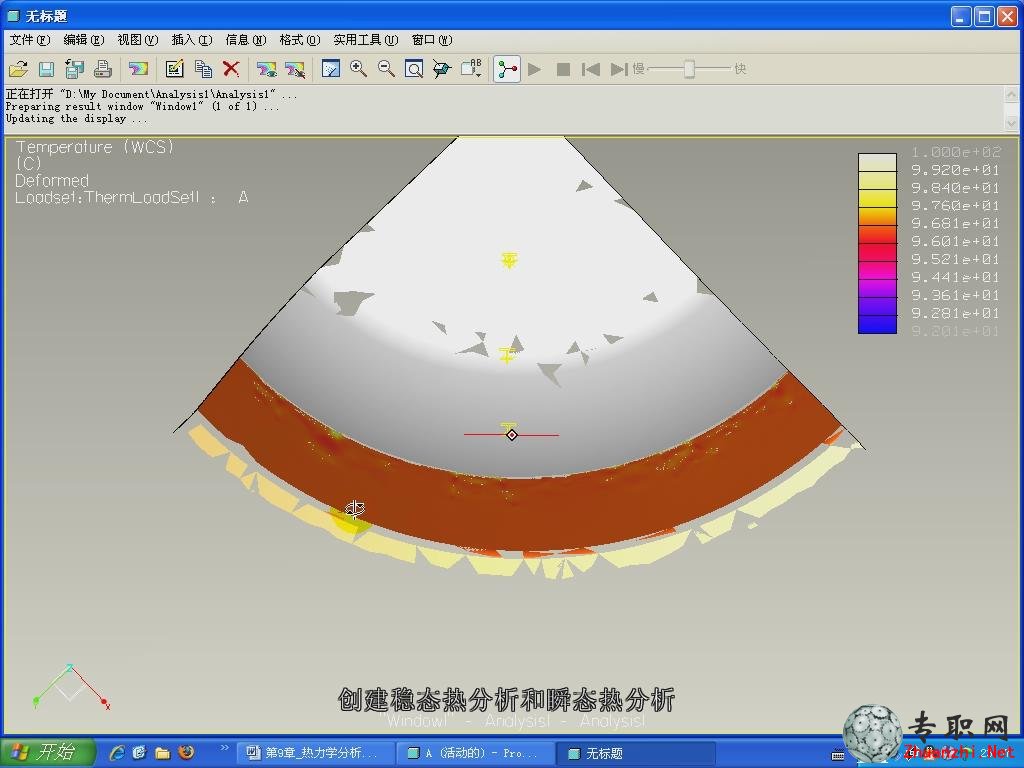Launch Firefox from quick launch
The height and width of the screenshot is (768, 1024).
point(186,752)
